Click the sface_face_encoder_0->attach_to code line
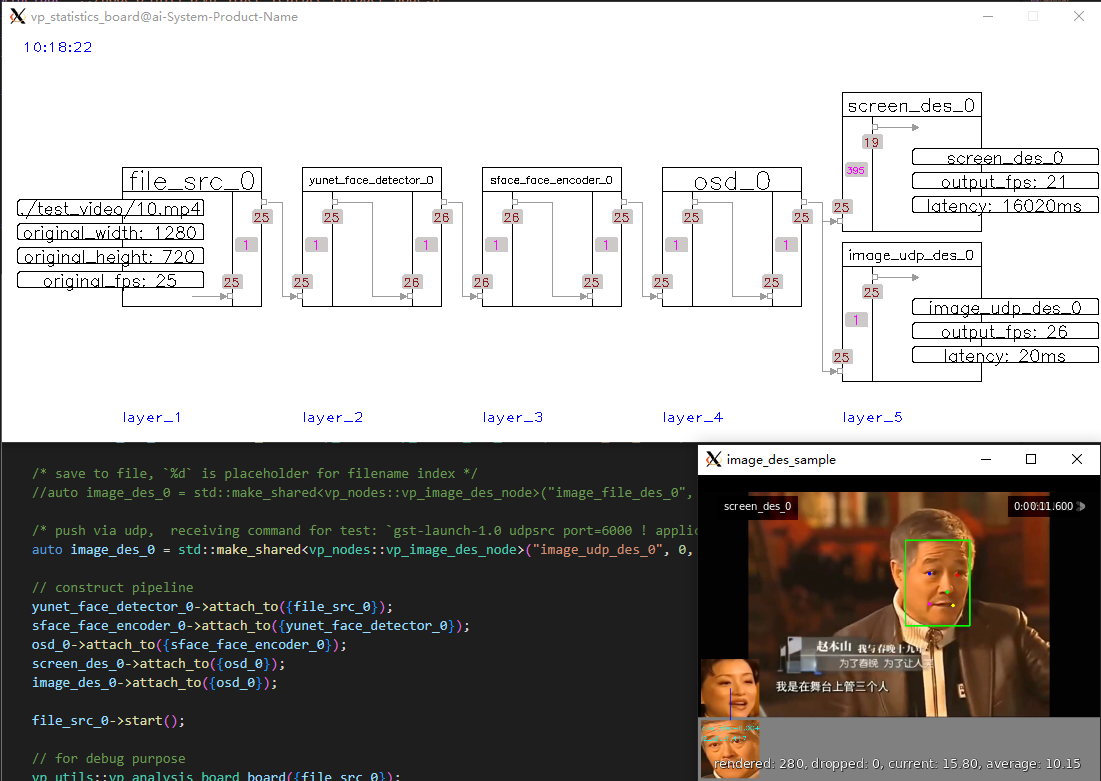1101x781 pixels. point(251,626)
